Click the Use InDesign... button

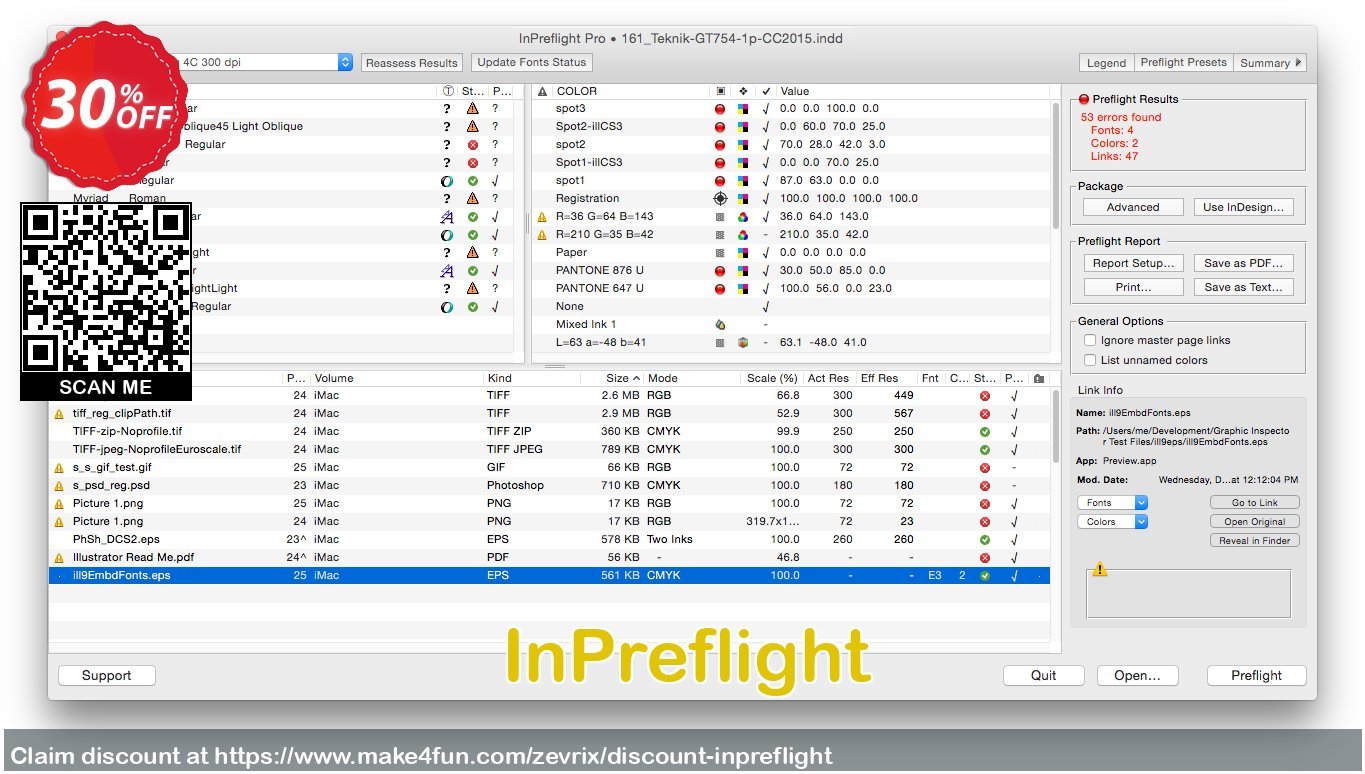(x=1243, y=207)
